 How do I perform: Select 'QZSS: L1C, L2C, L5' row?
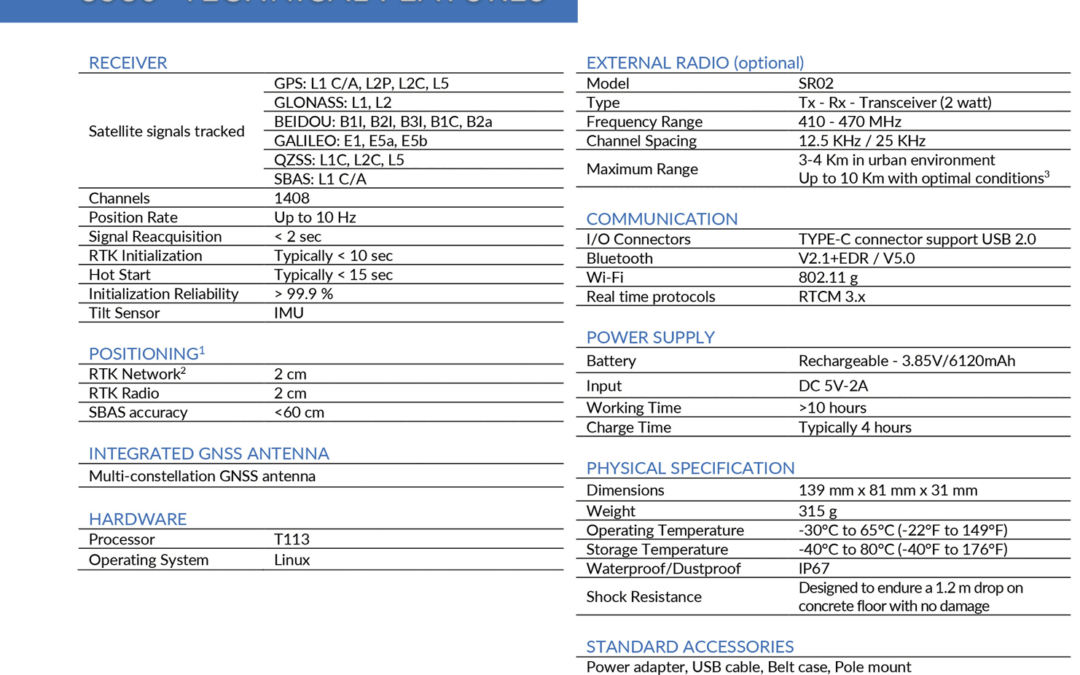[339, 160]
